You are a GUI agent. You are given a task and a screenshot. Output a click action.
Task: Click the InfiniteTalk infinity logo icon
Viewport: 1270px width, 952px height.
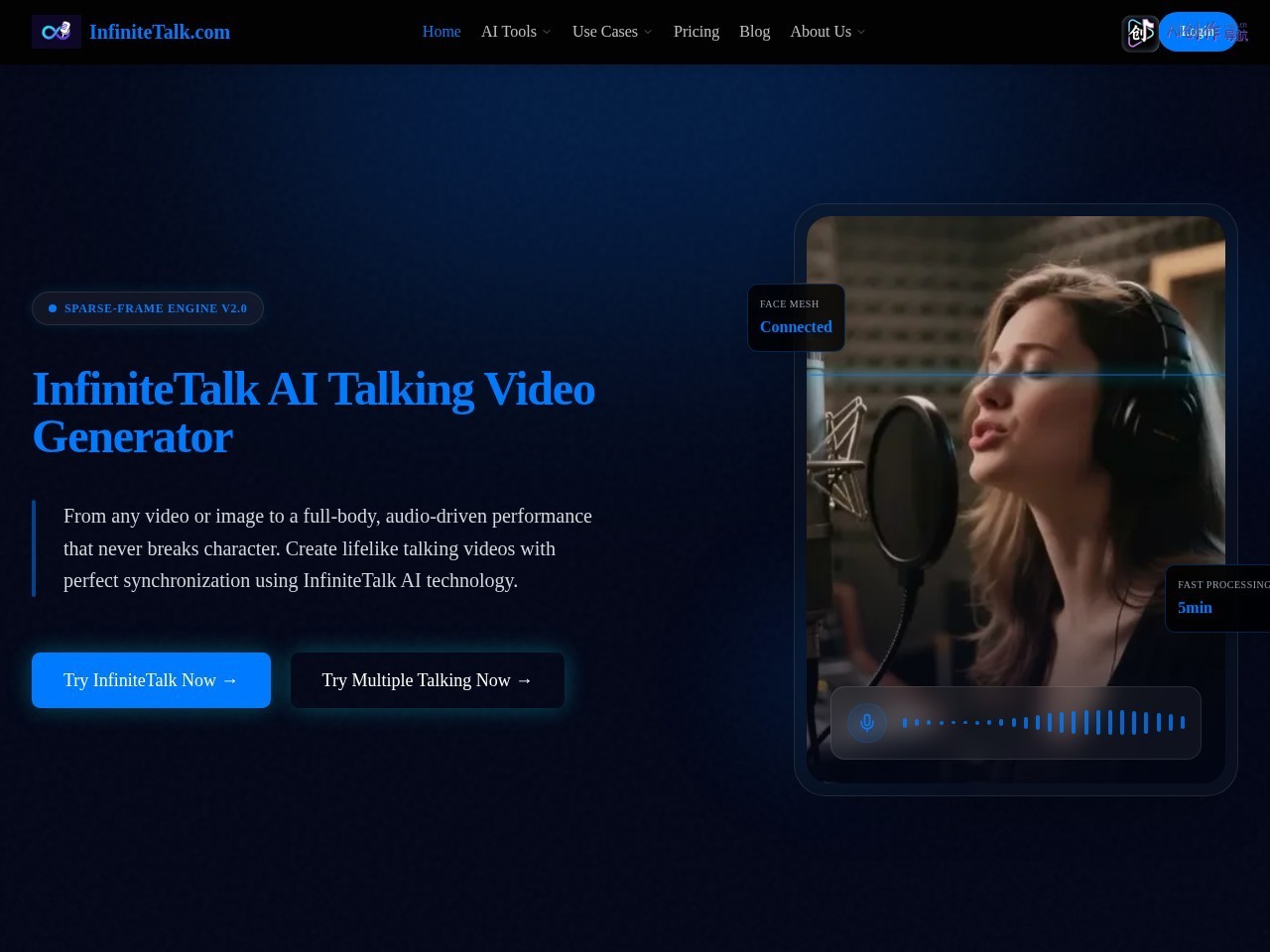click(57, 32)
